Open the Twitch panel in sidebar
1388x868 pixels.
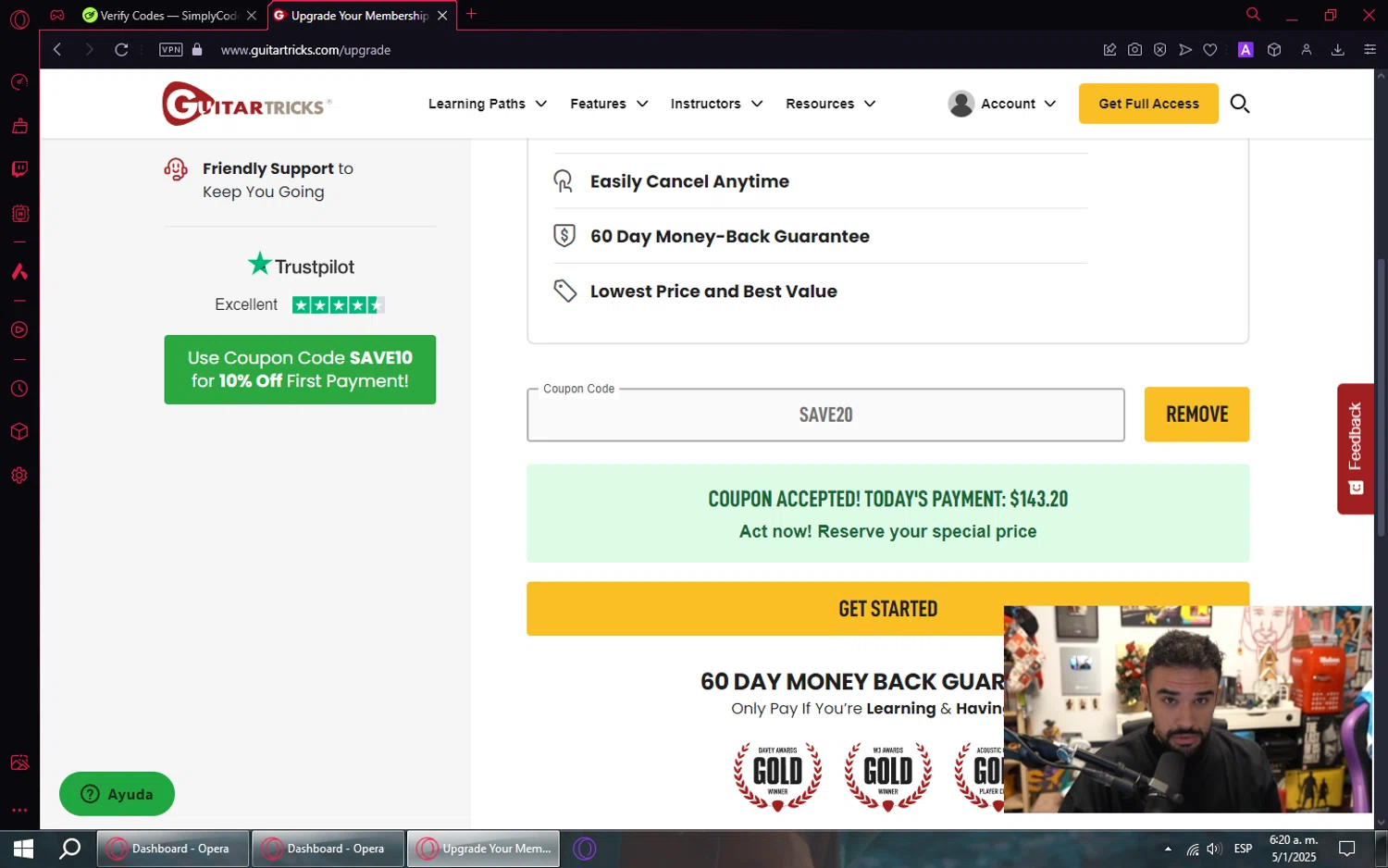tap(19, 169)
